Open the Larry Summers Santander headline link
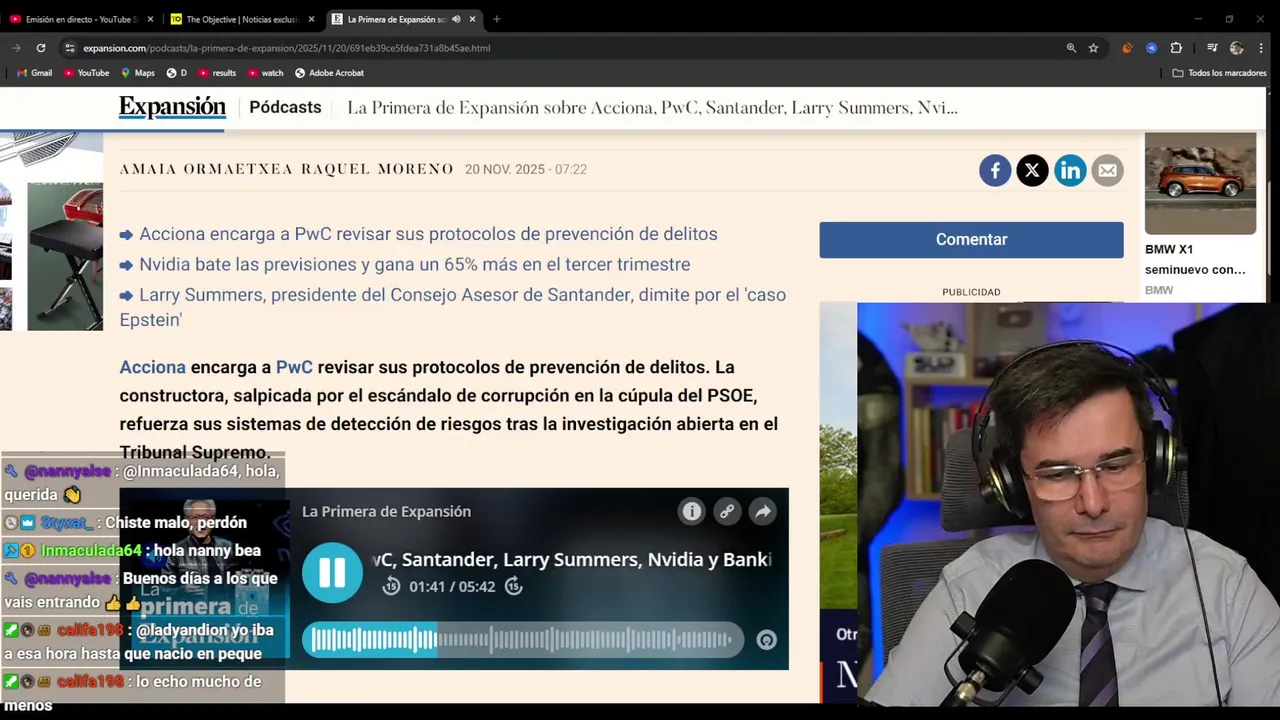1280x720 pixels. pos(453,307)
